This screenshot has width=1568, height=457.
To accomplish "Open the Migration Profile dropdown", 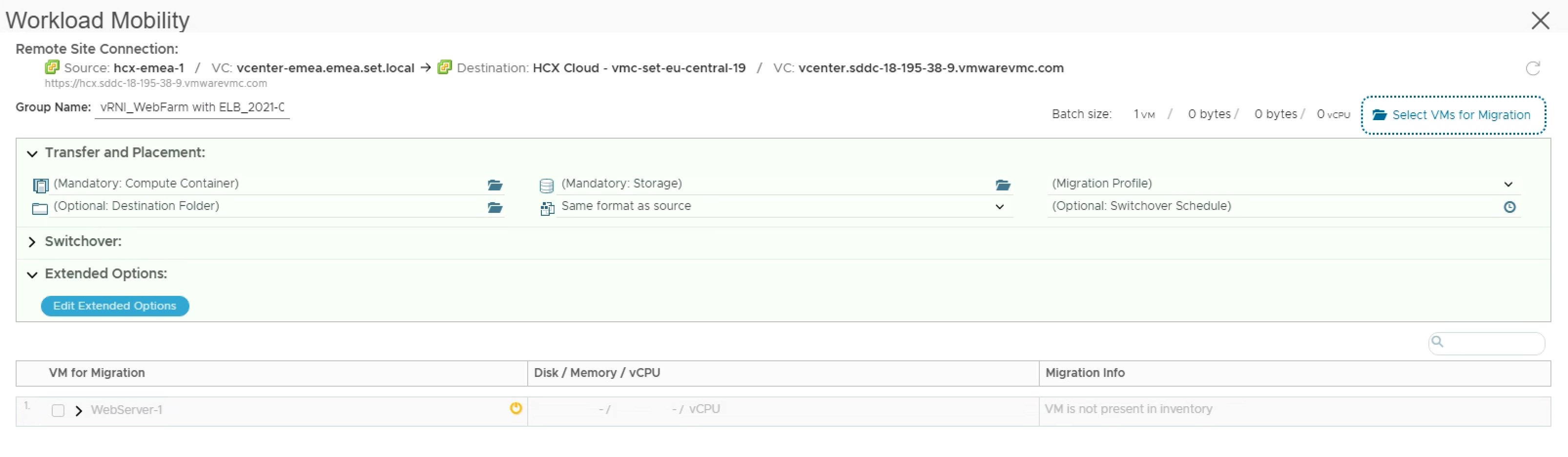I will point(1508,184).
